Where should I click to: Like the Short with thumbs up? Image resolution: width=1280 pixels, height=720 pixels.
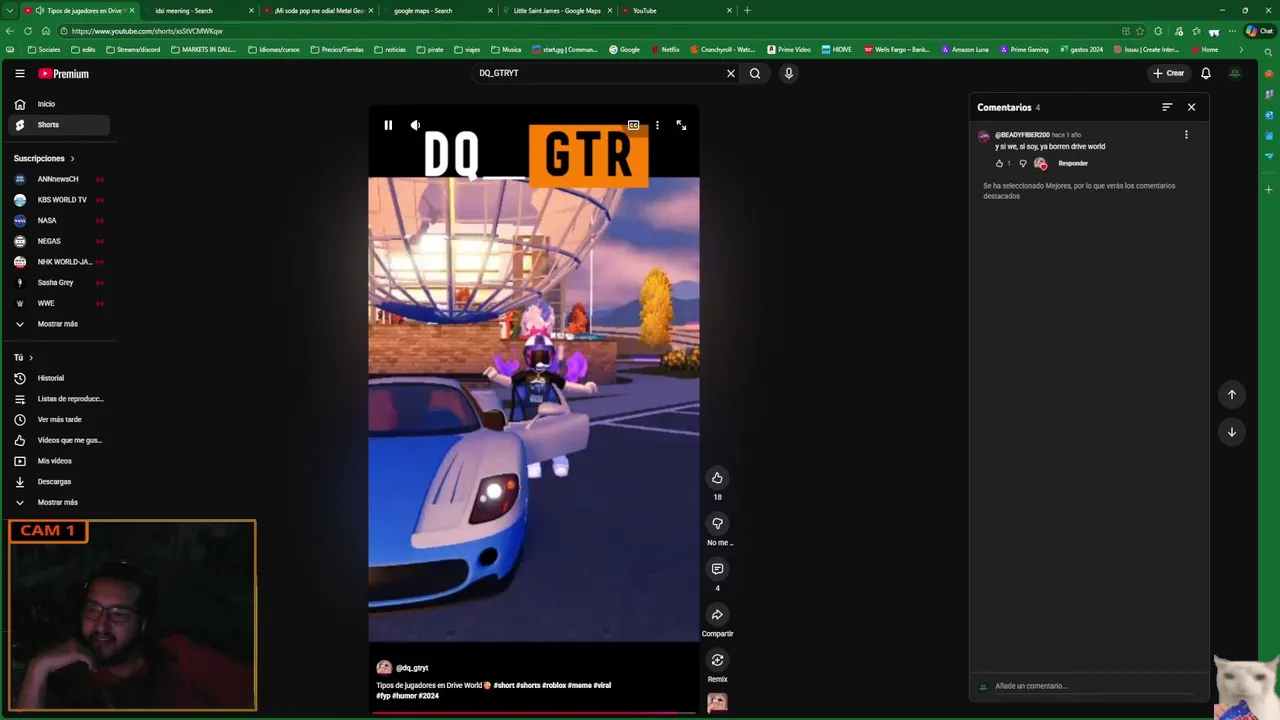717,478
